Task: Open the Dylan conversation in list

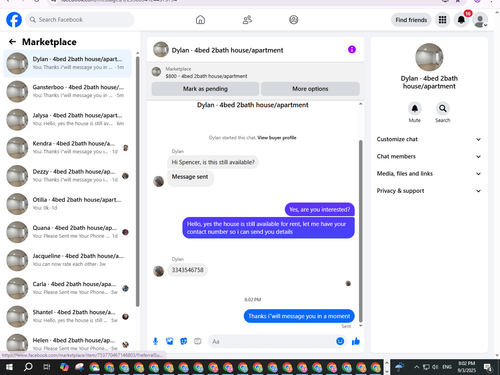Action: tap(67, 63)
